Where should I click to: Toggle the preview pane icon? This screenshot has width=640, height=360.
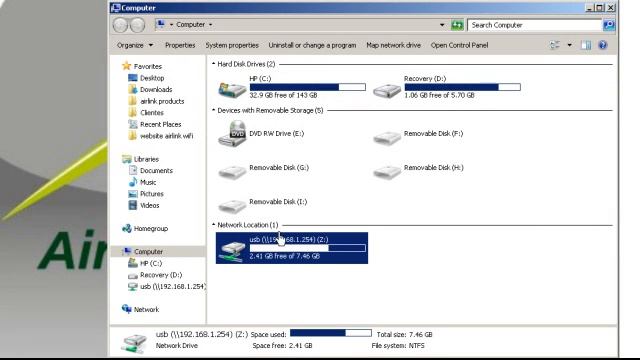tap(586, 45)
